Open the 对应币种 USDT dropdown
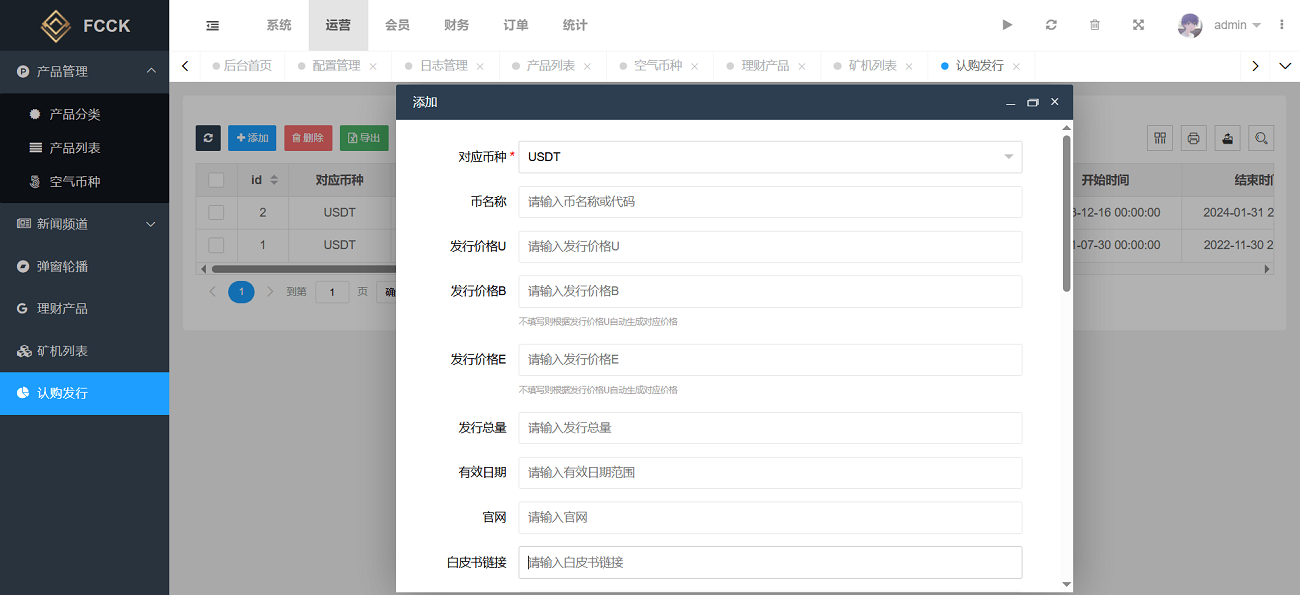Image resolution: width=1300 pixels, height=595 pixels. click(x=770, y=157)
